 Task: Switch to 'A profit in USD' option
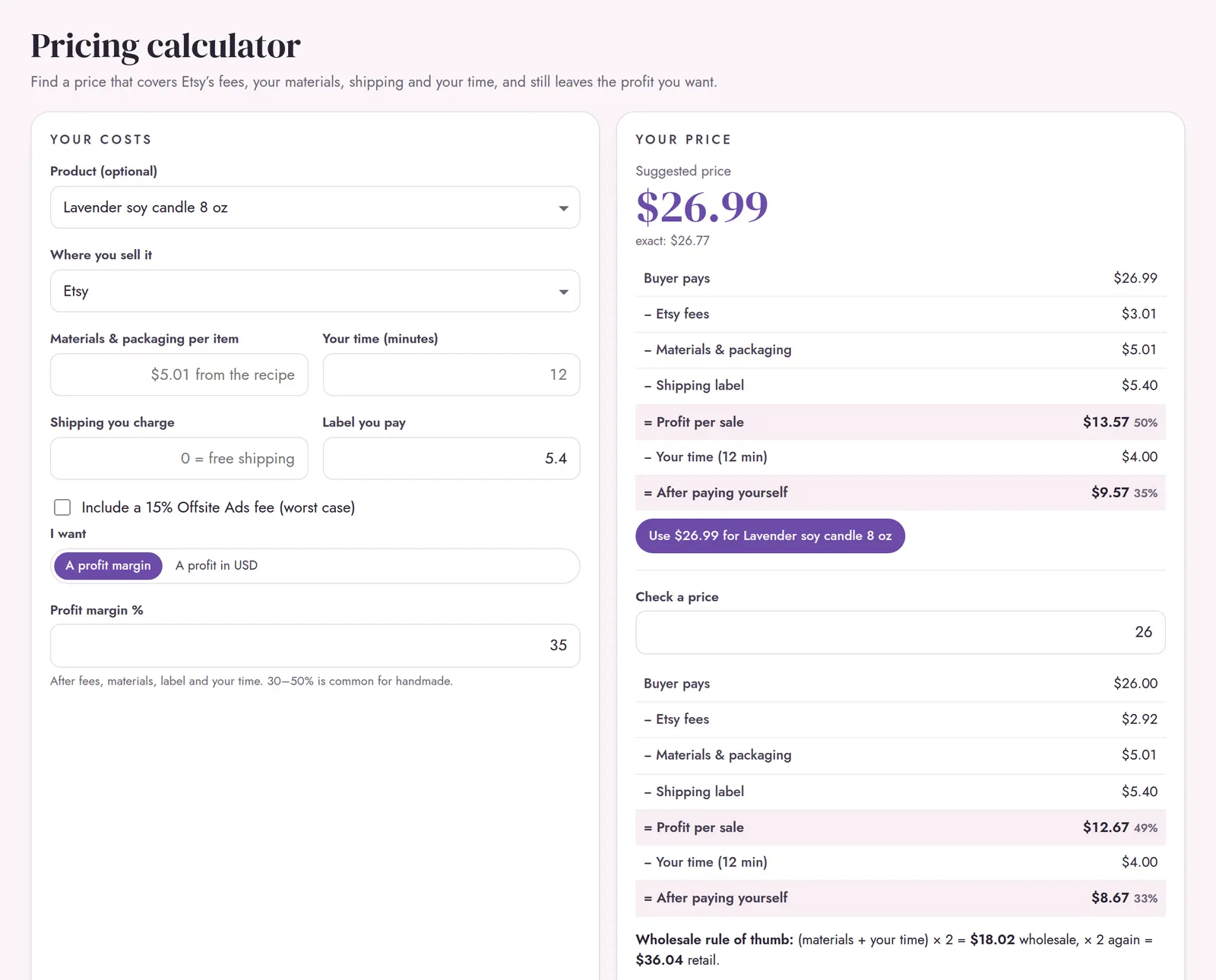tap(217, 566)
